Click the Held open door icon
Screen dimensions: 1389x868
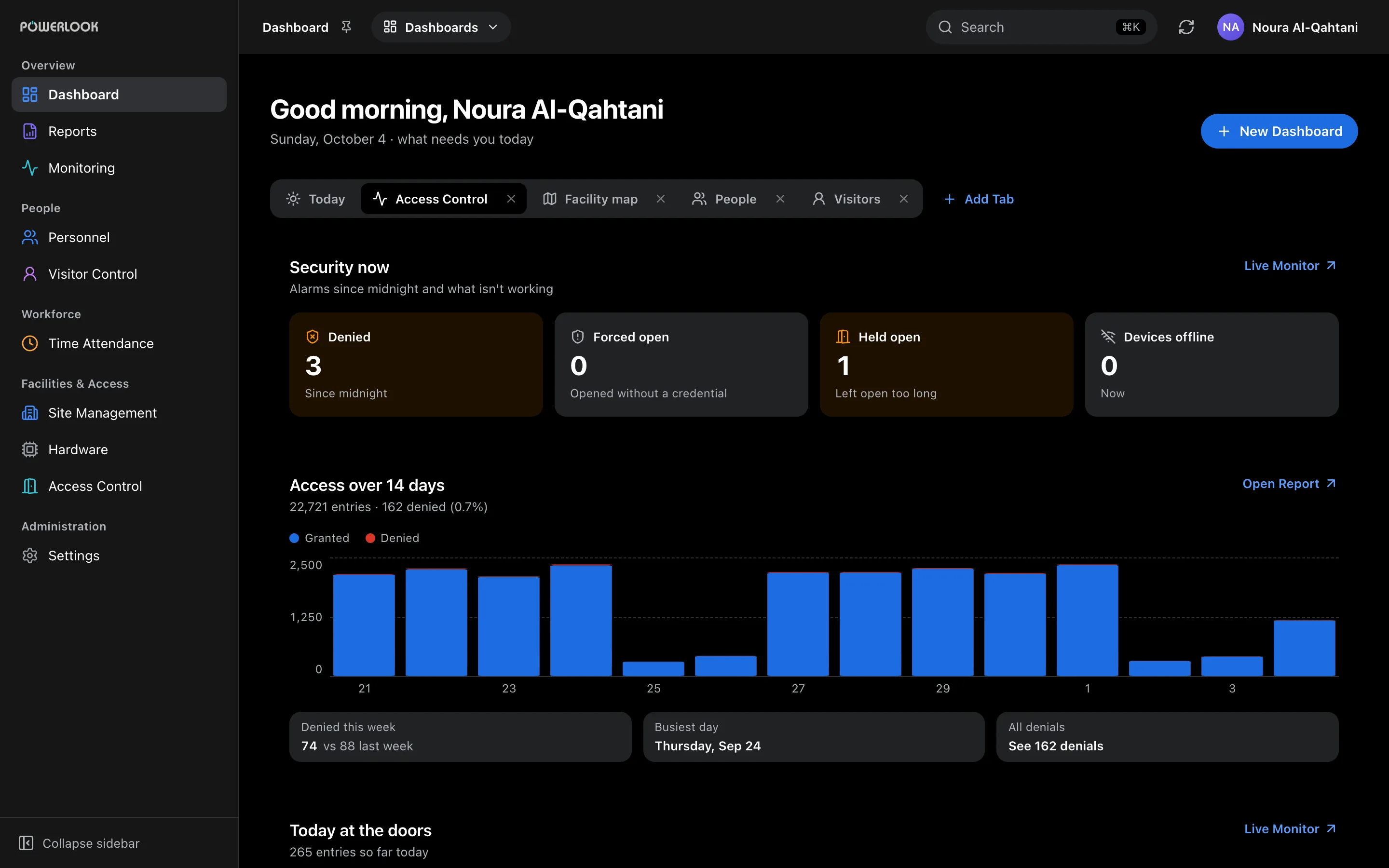(843, 337)
